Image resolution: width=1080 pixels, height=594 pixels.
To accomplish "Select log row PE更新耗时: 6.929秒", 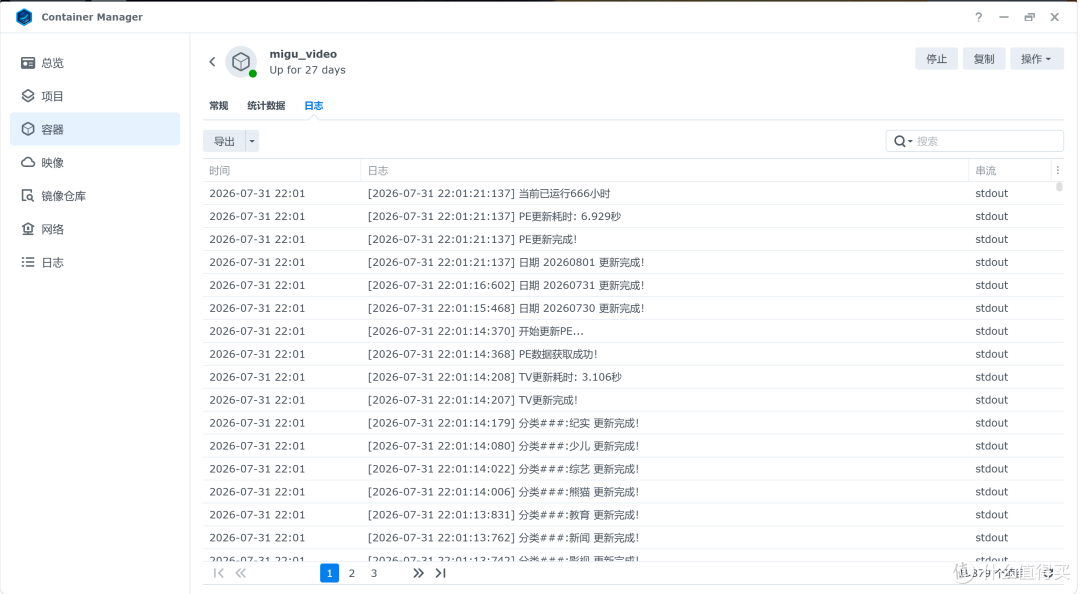I will tap(633, 216).
